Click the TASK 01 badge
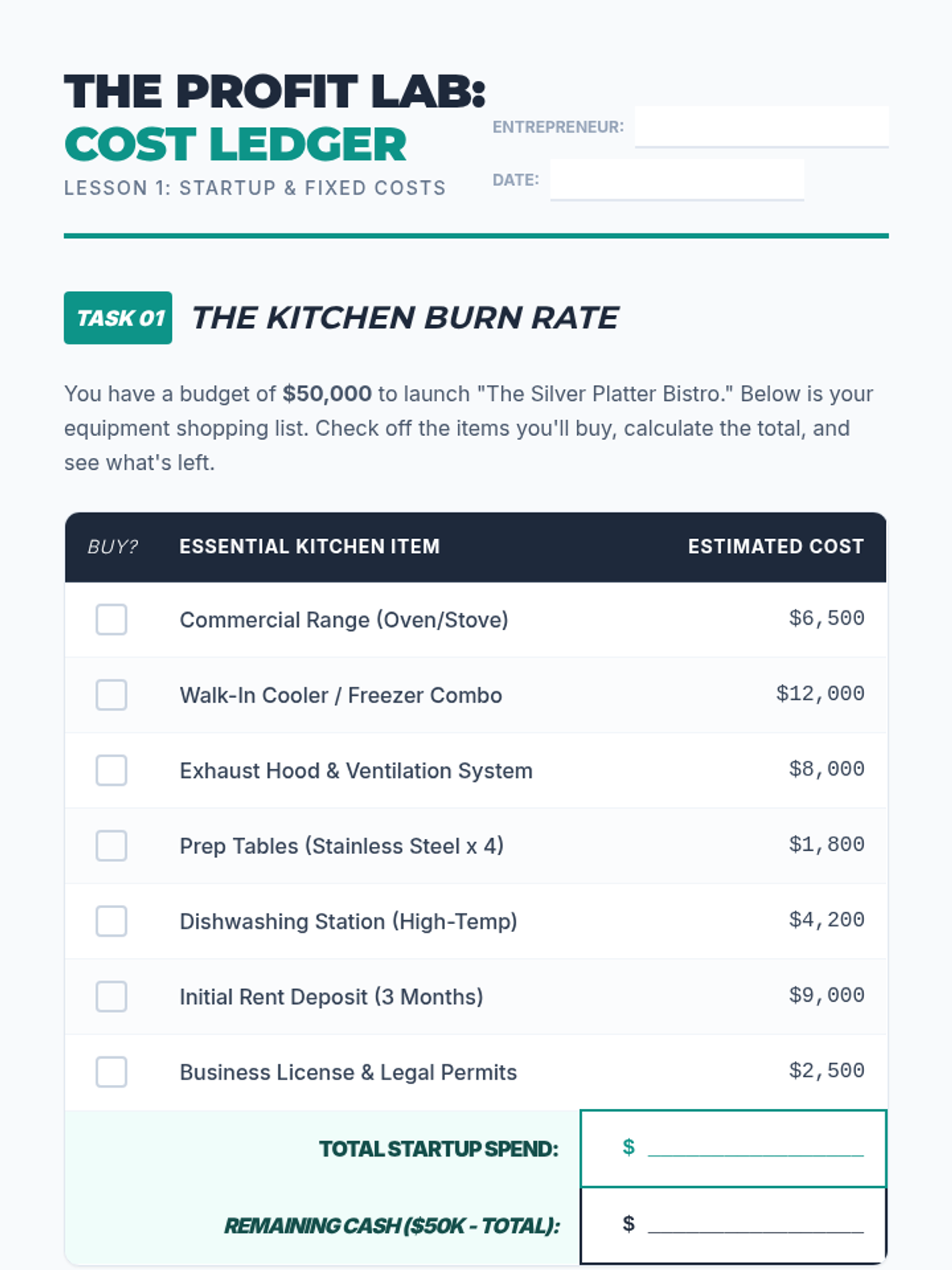 118,317
